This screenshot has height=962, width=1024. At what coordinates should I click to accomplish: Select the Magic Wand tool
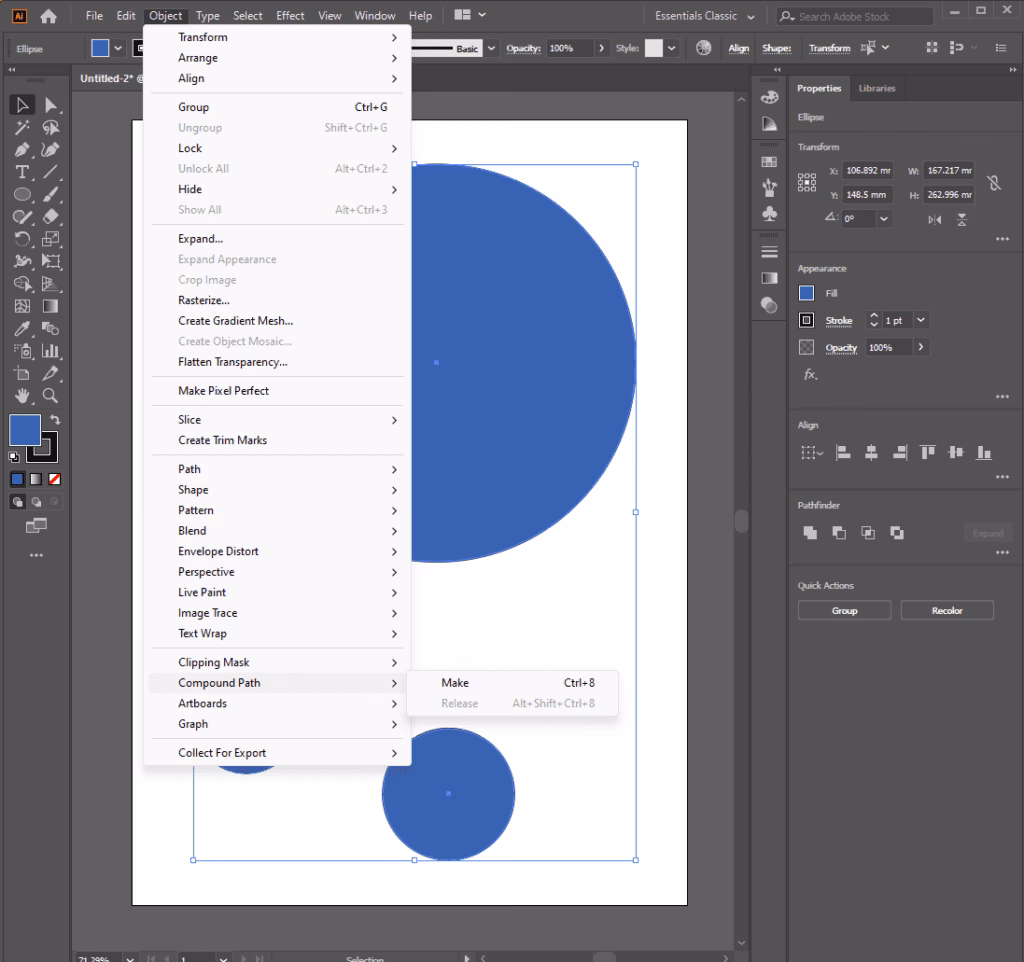[x=22, y=128]
